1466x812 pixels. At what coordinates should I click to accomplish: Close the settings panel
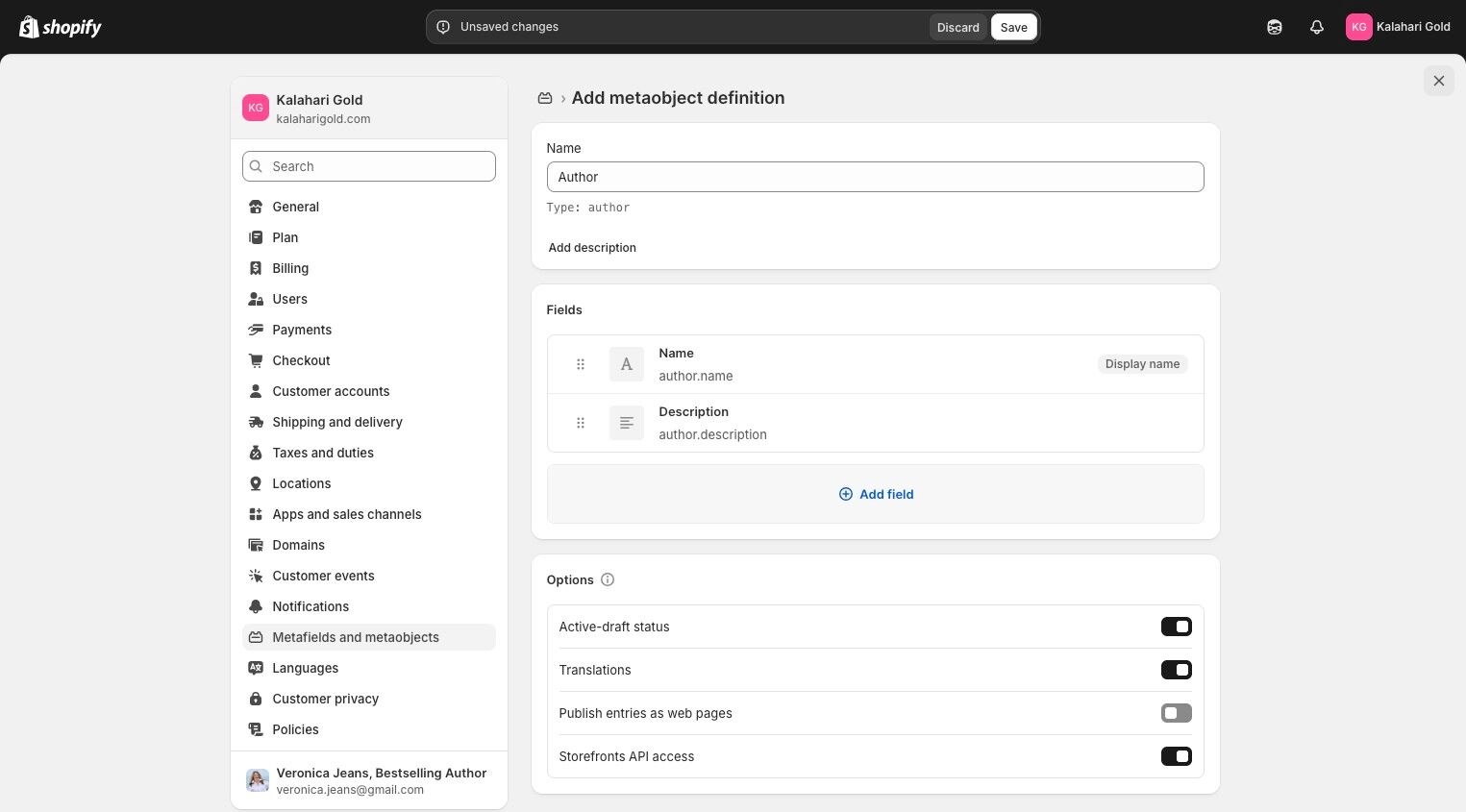[1438, 81]
